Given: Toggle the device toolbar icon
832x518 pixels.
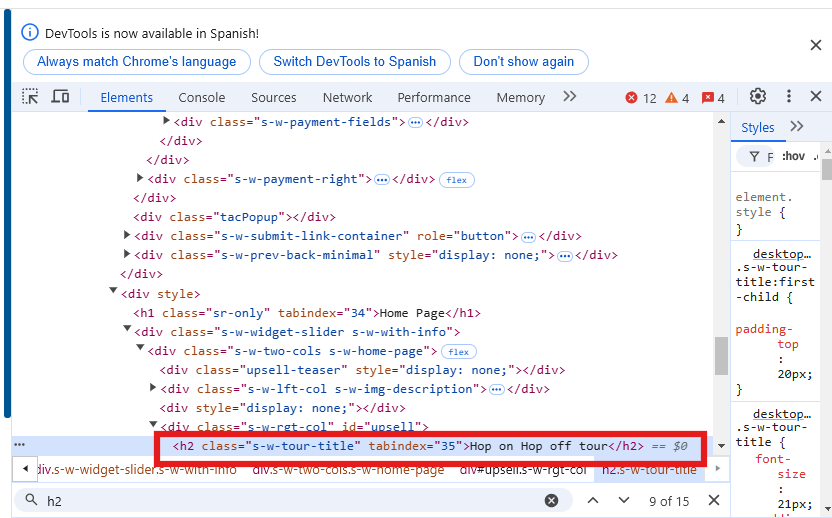Looking at the screenshot, I should click(x=60, y=97).
